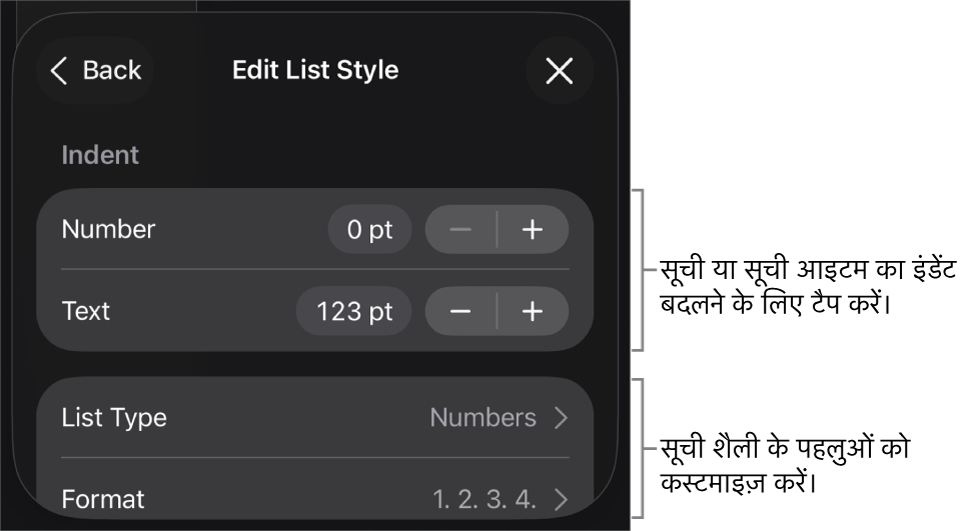Image resolution: width=964 pixels, height=531 pixels.
Task: Edit the 123 pt Text indent field
Action: pos(354,311)
